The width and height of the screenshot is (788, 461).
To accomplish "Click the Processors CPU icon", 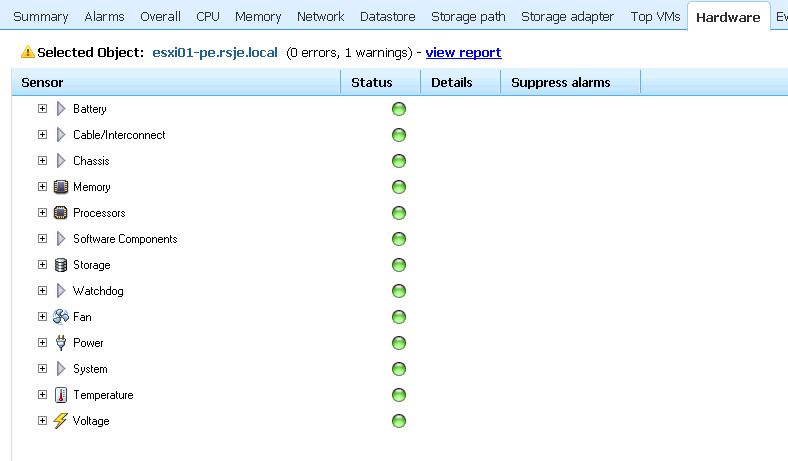I will 61,213.
